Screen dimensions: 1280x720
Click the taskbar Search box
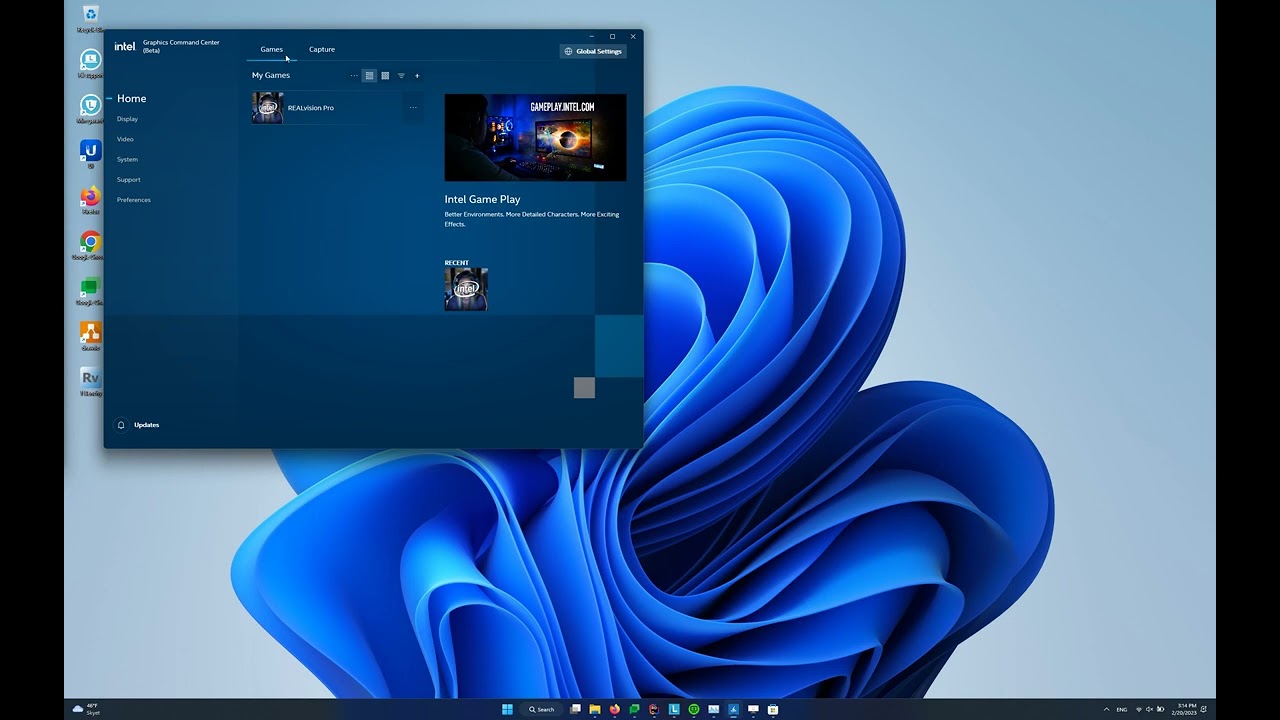[542, 709]
